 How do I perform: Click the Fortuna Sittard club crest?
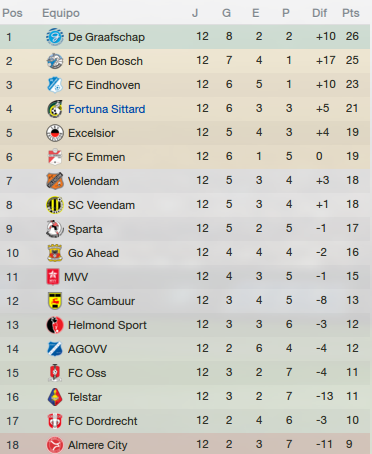point(55,109)
